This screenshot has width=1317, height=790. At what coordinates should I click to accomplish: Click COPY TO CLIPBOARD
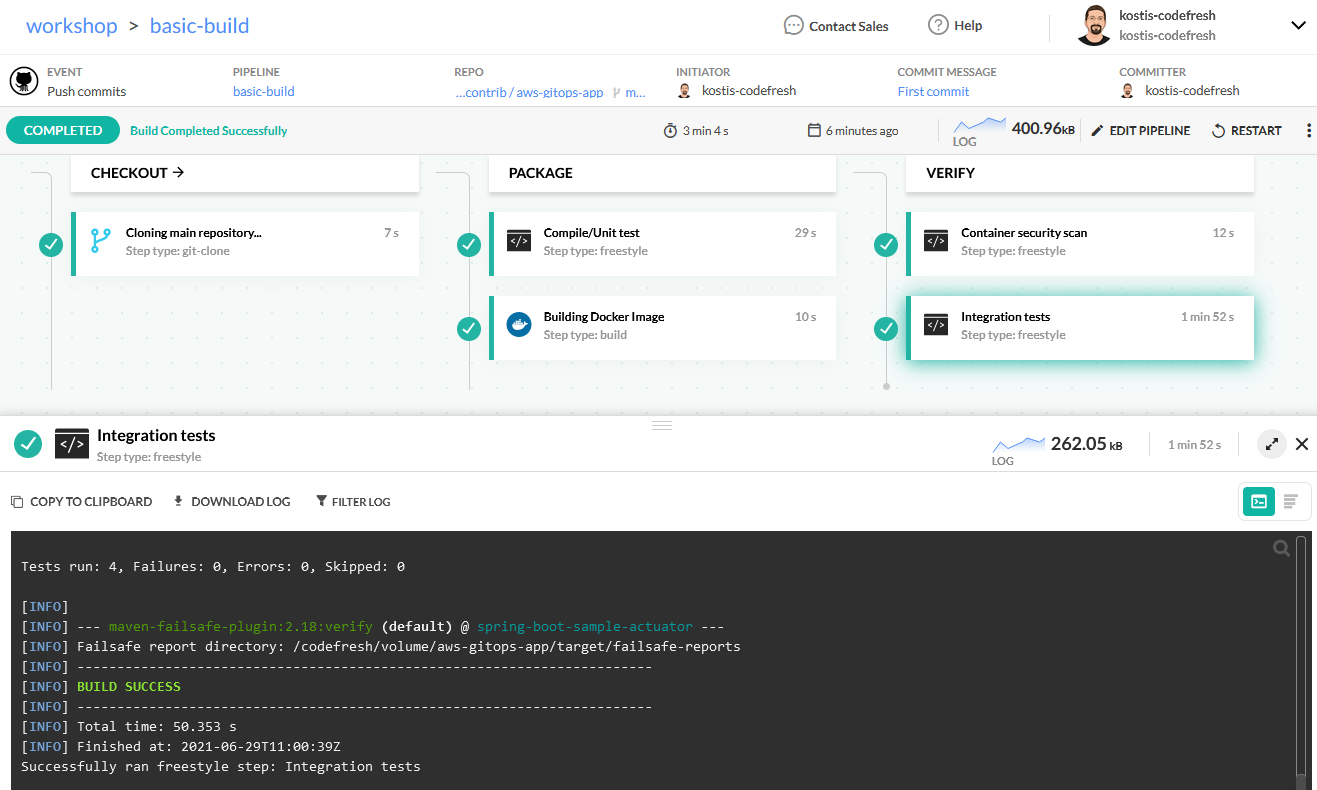click(82, 502)
